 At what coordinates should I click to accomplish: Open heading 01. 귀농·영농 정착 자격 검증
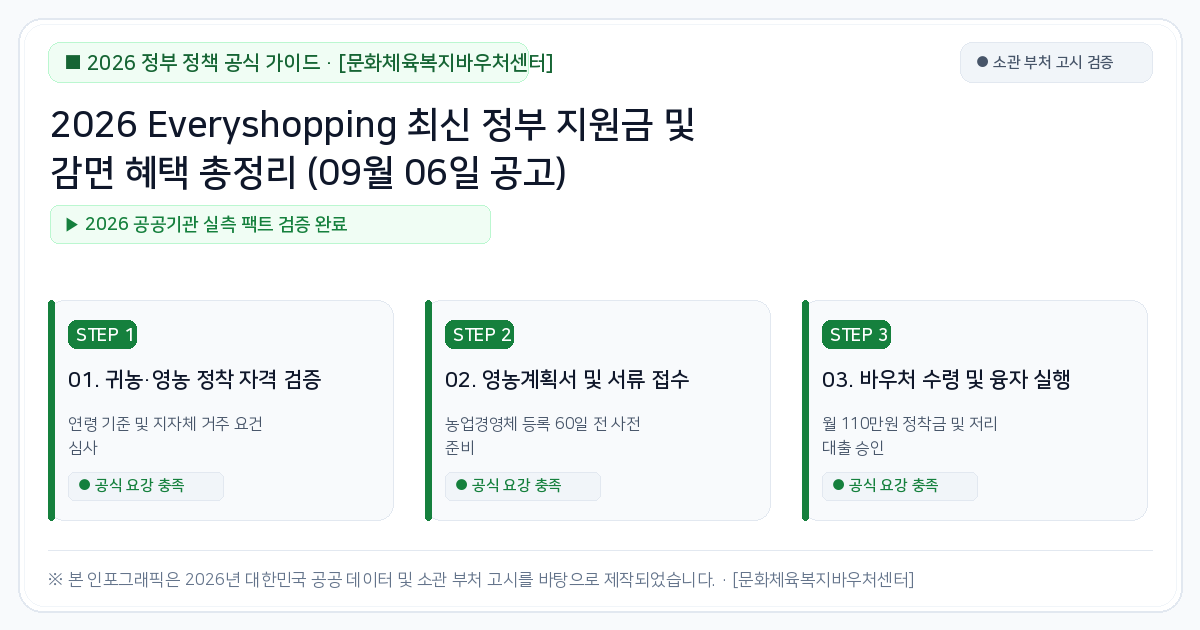pos(194,380)
